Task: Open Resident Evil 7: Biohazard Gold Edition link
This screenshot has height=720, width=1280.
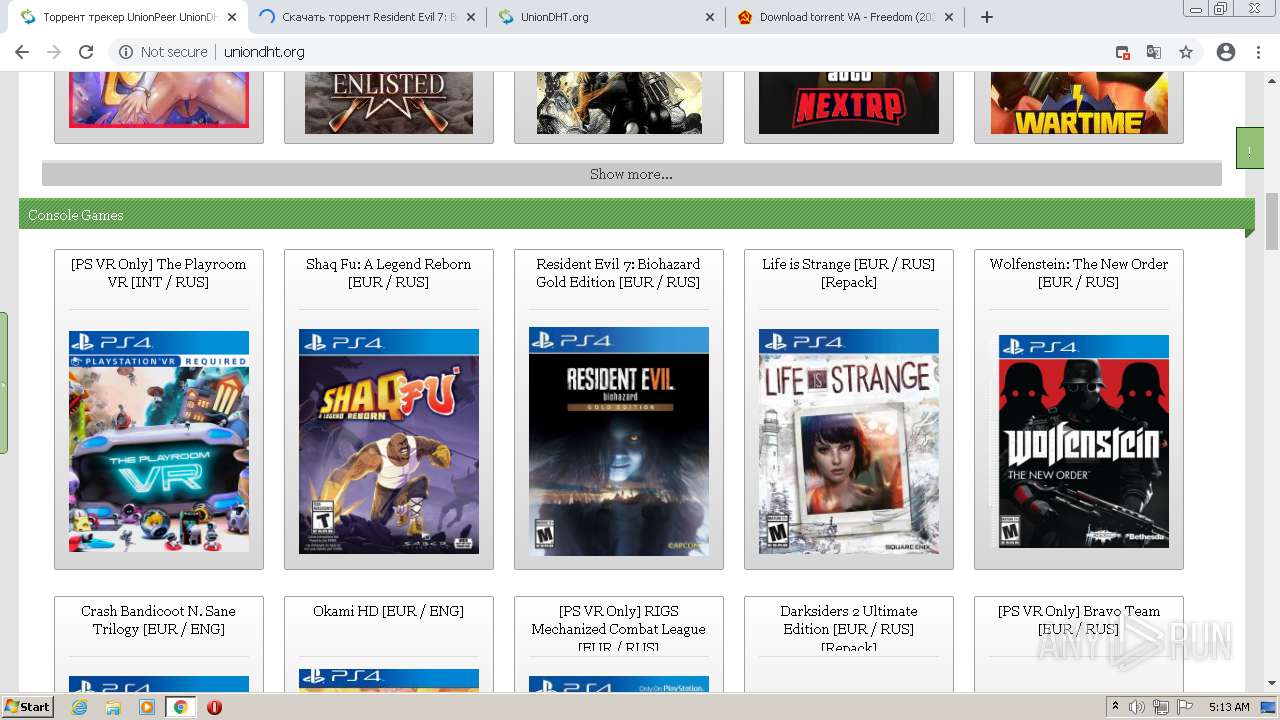Action: pos(618,273)
